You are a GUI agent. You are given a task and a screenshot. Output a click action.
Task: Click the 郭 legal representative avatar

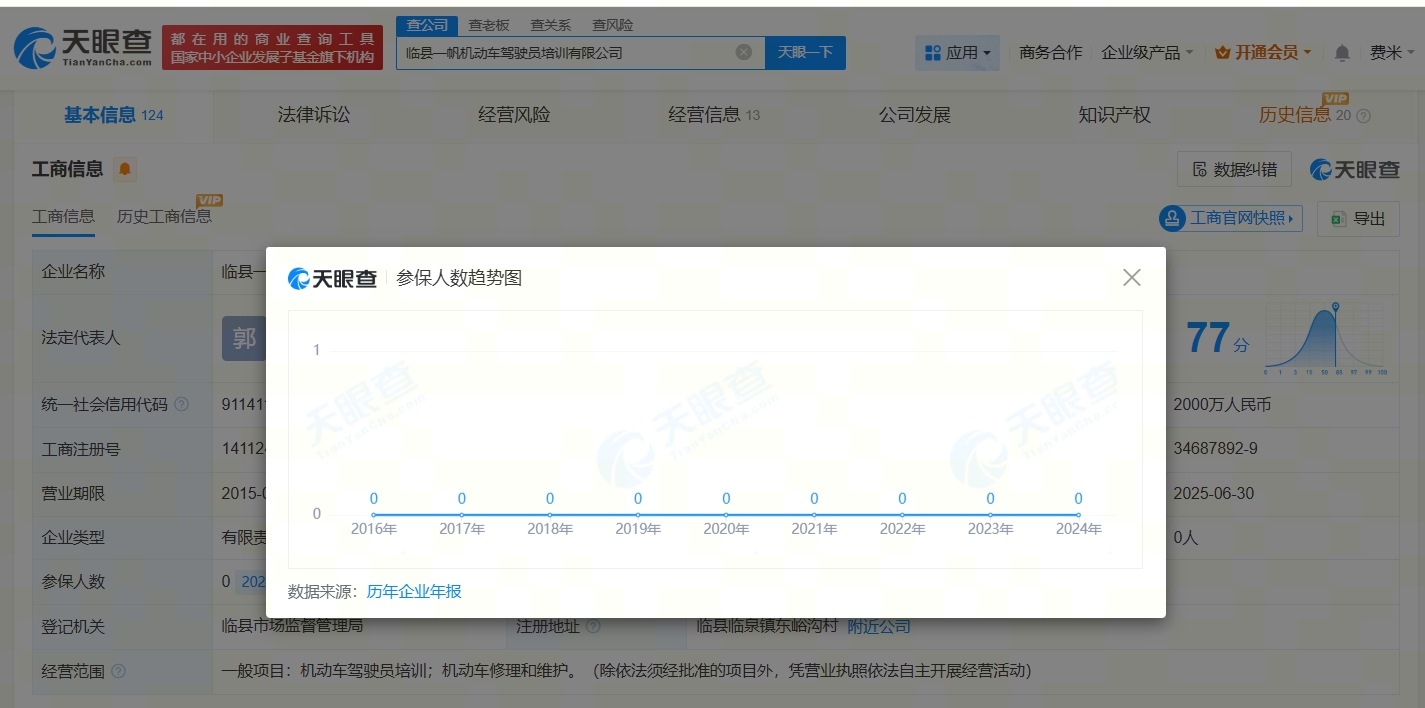(244, 338)
